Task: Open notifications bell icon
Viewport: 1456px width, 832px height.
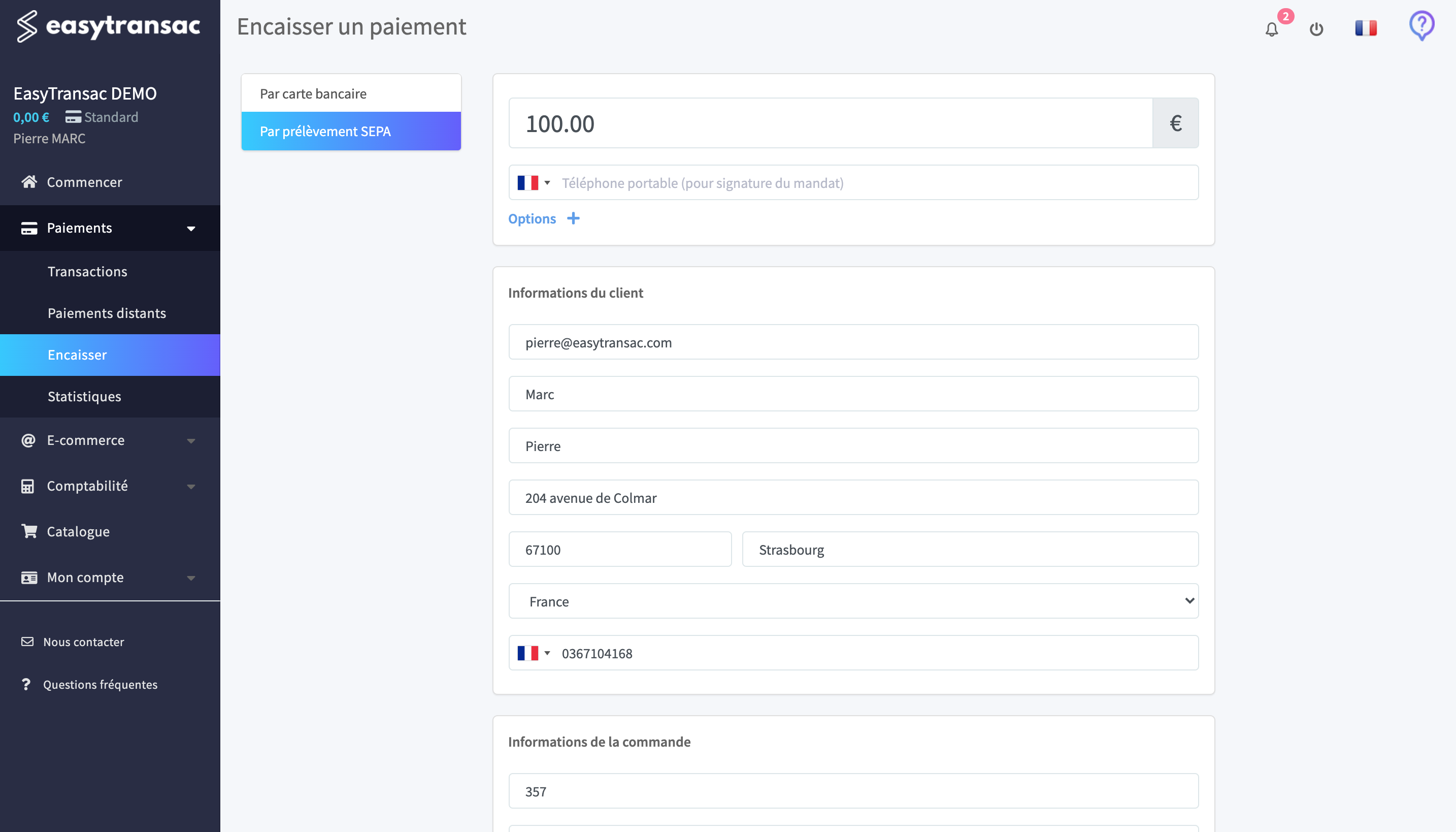Action: [1271, 29]
